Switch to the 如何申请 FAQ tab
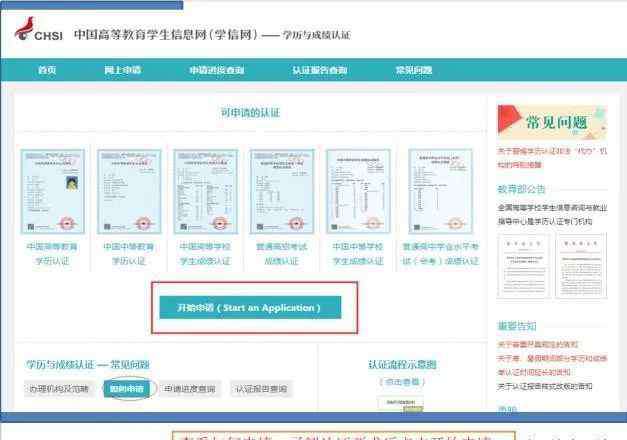 click(127, 388)
